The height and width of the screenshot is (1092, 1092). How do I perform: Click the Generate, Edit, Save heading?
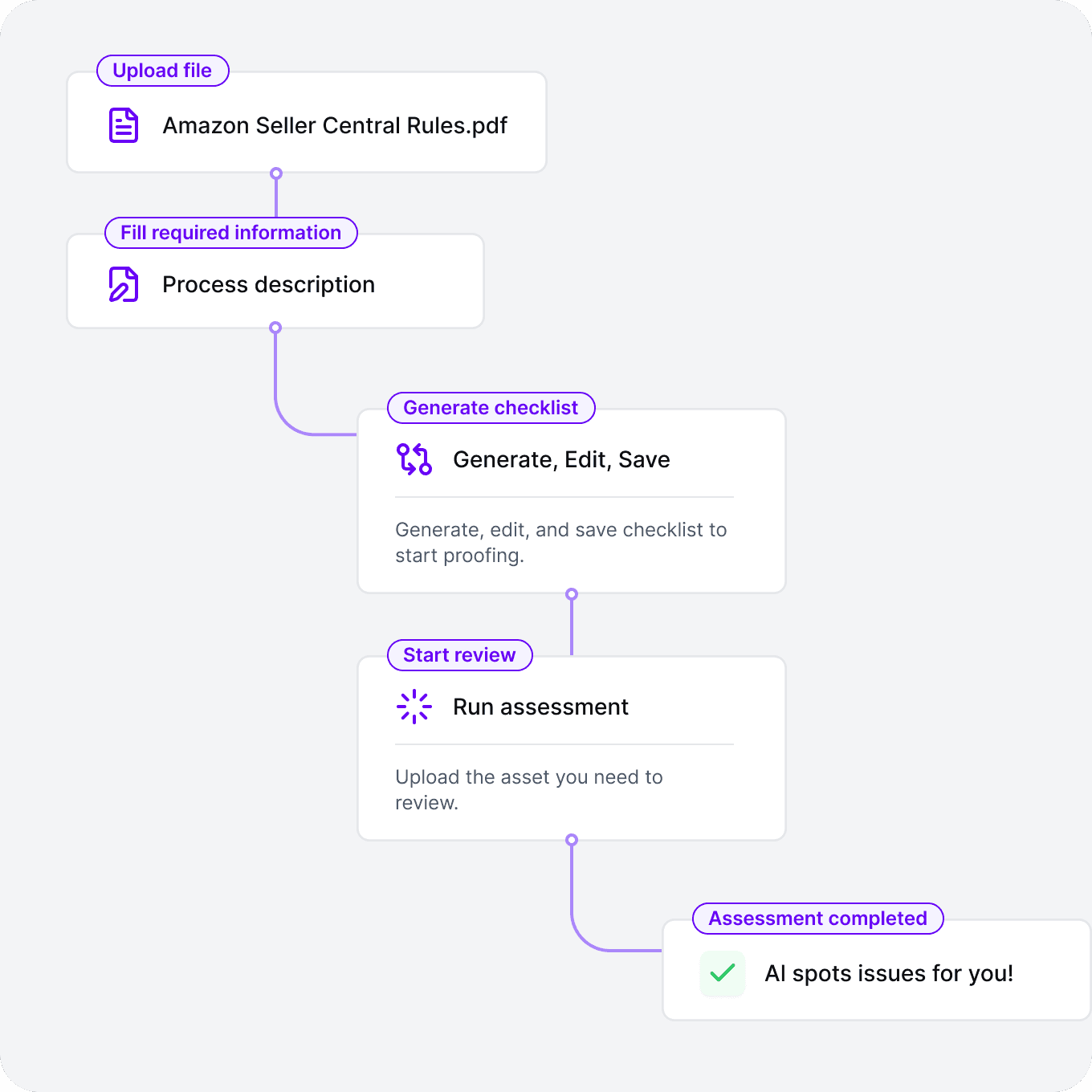(x=561, y=459)
